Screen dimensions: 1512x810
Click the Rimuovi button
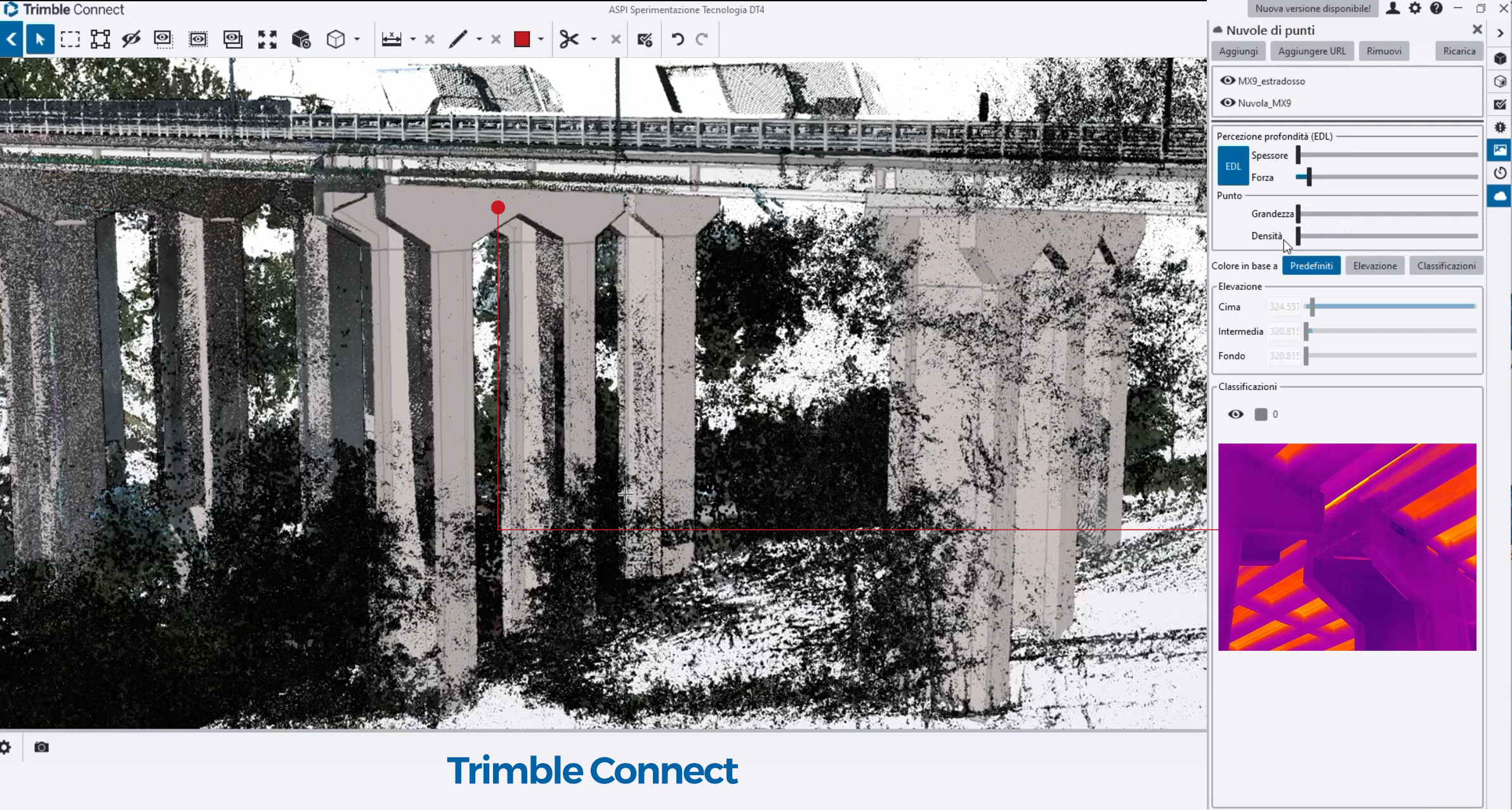tap(1384, 51)
